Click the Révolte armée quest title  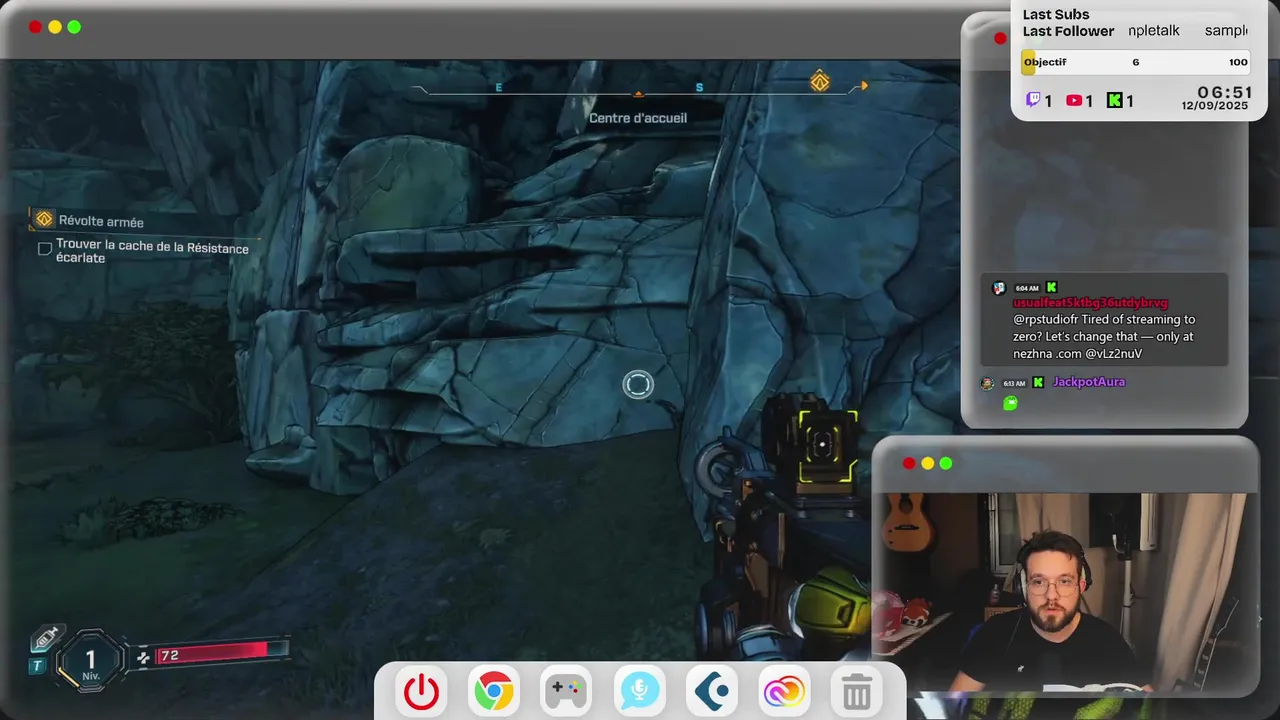click(101, 222)
